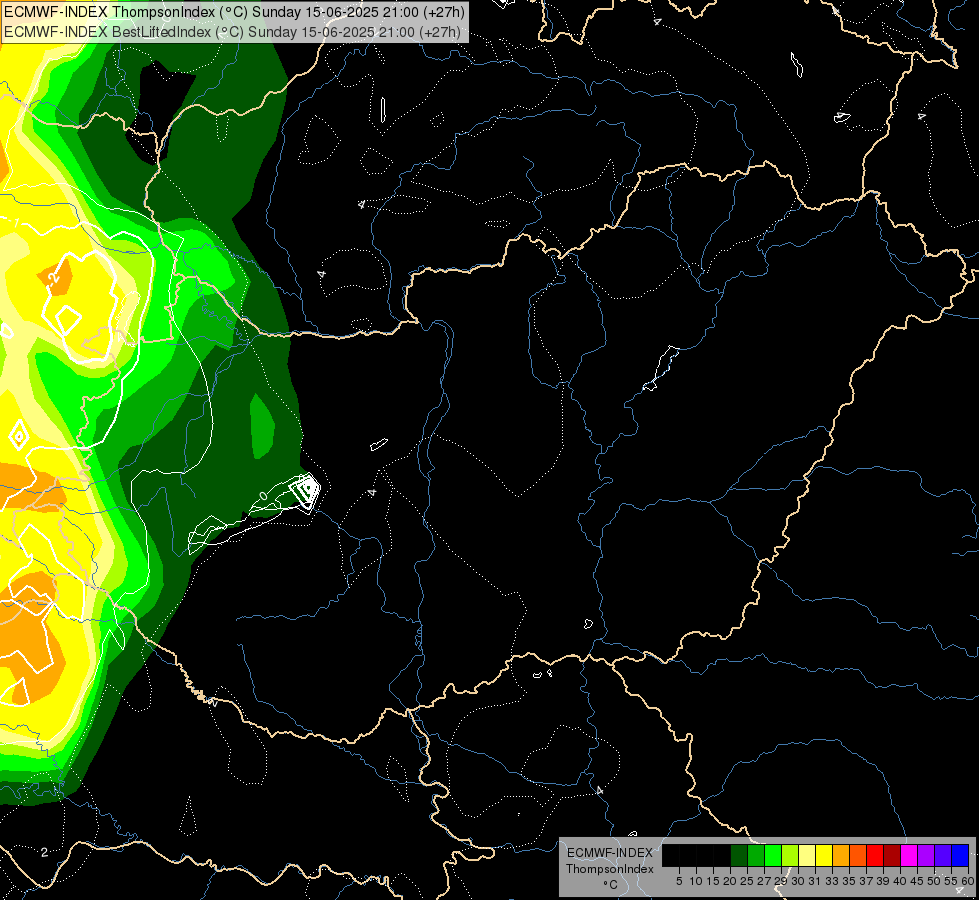Click the °C unit label in legend
Image resolution: width=979 pixels, height=900 pixels.
pos(611,885)
